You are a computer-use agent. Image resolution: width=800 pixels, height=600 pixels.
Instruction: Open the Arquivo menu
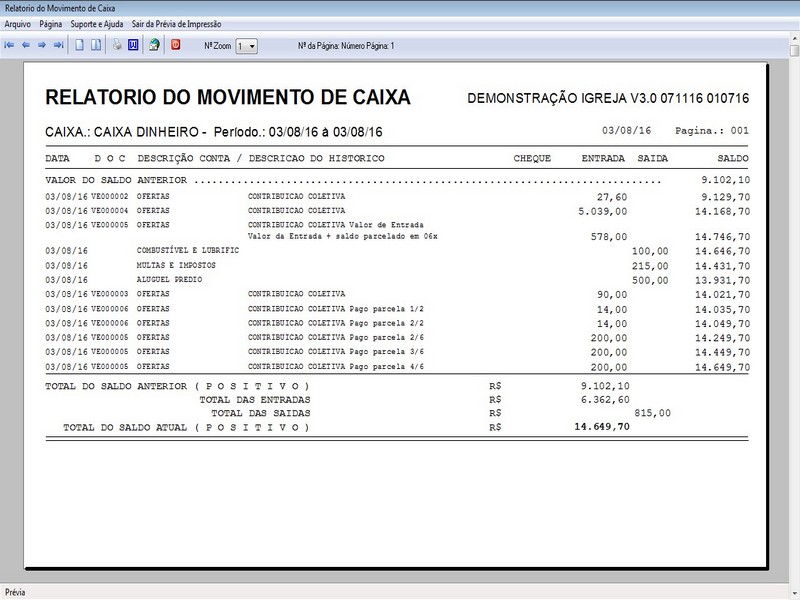point(17,24)
